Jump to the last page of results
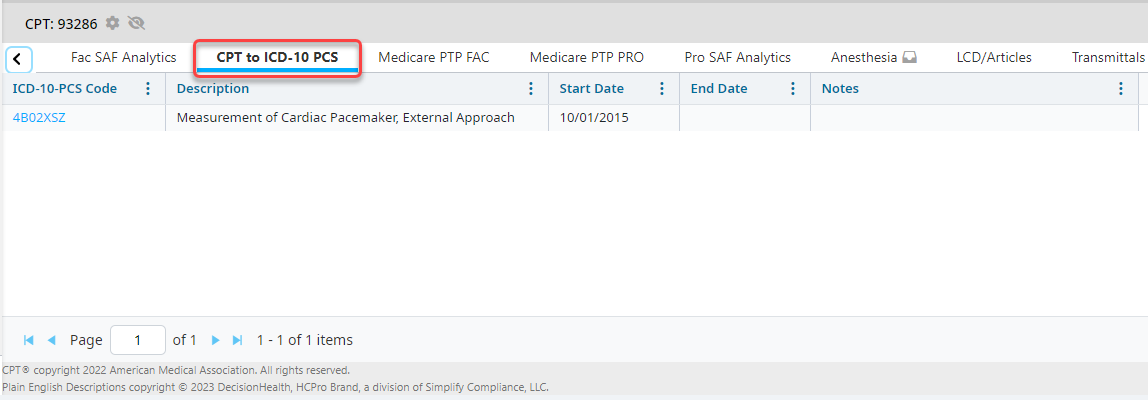The image size is (1148, 400). 238,340
